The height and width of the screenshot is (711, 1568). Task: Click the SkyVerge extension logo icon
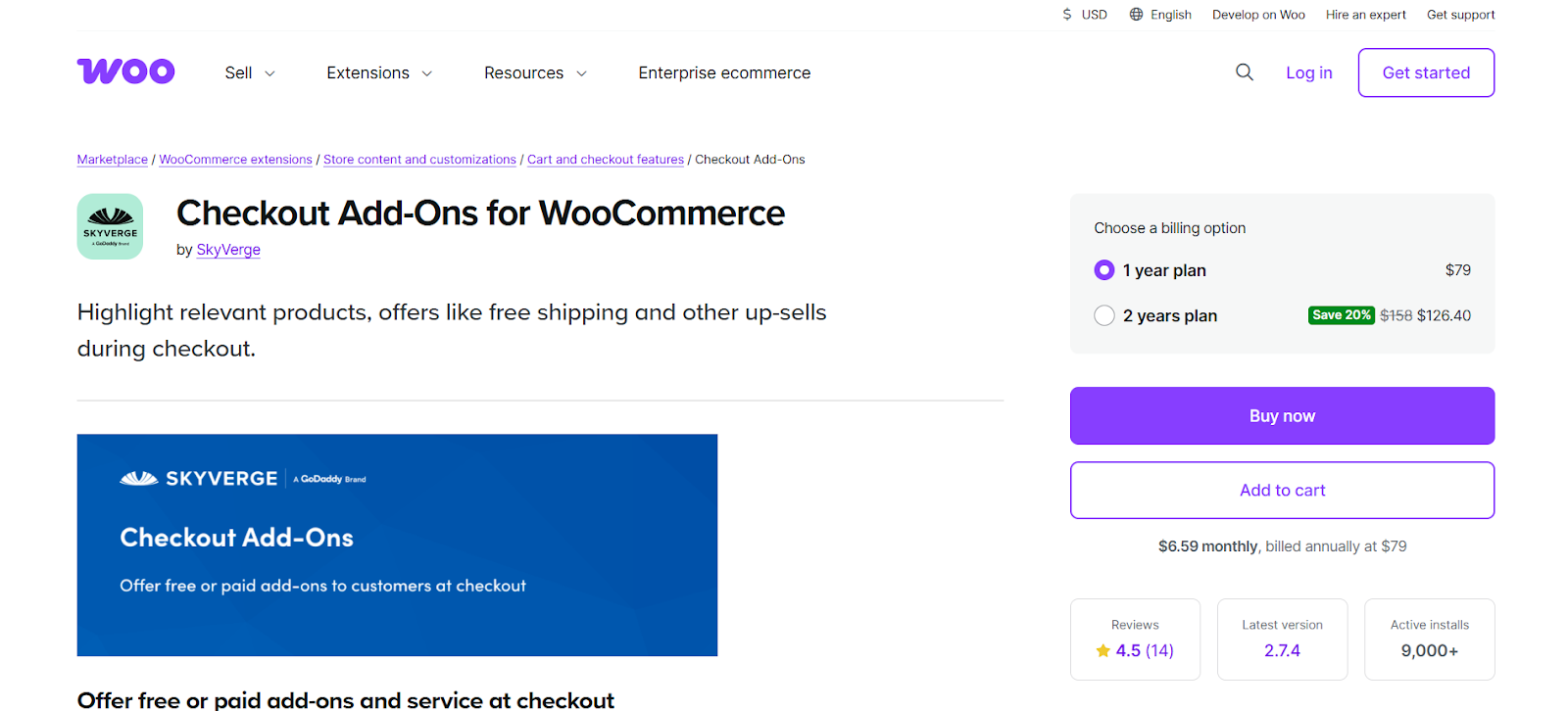tap(110, 226)
